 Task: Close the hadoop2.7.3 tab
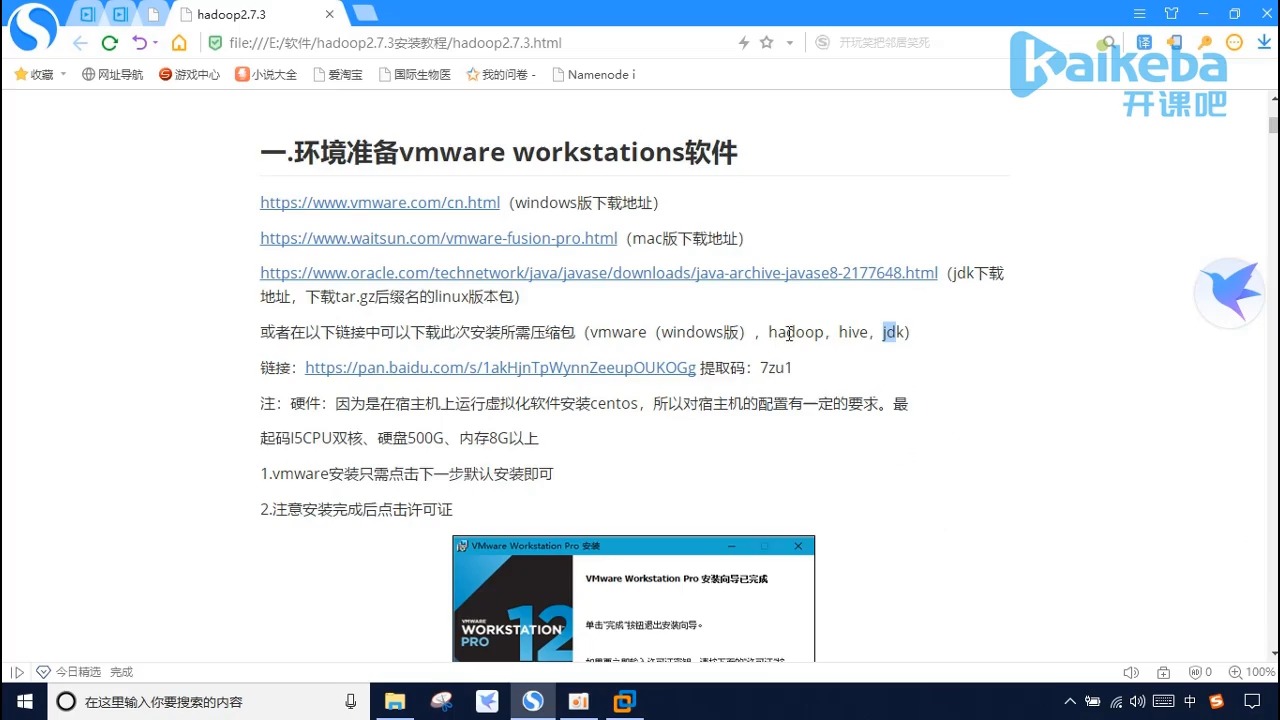coord(328,15)
